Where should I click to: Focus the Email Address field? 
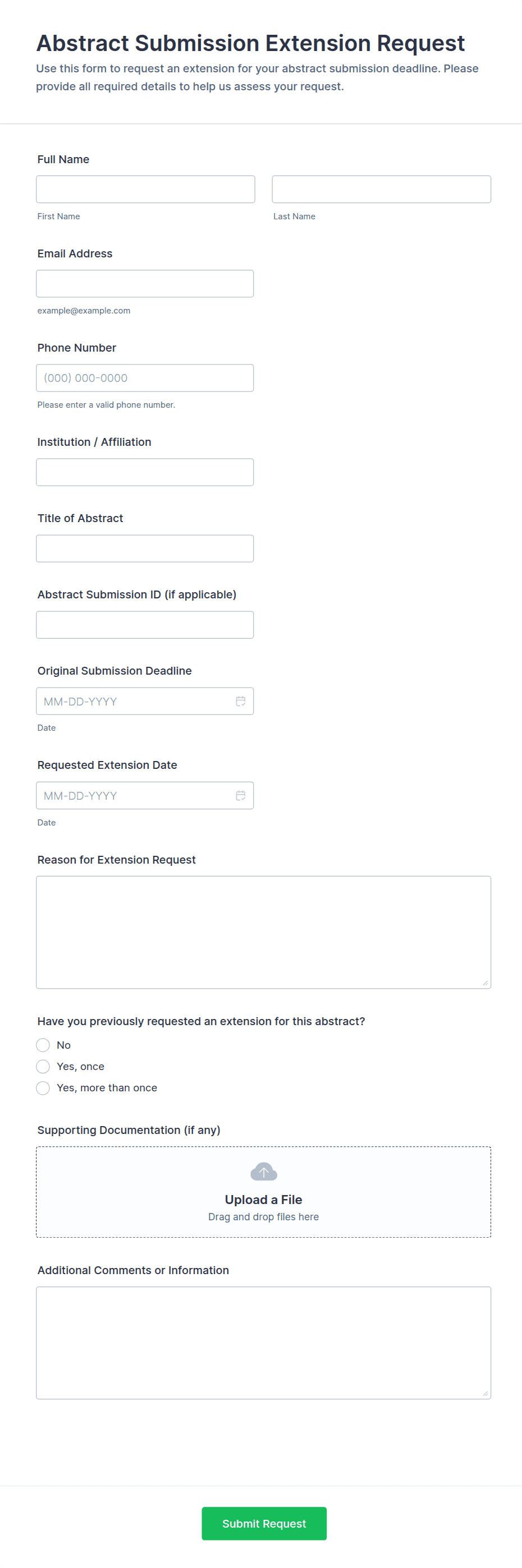pyautogui.click(x=144, y=284)
